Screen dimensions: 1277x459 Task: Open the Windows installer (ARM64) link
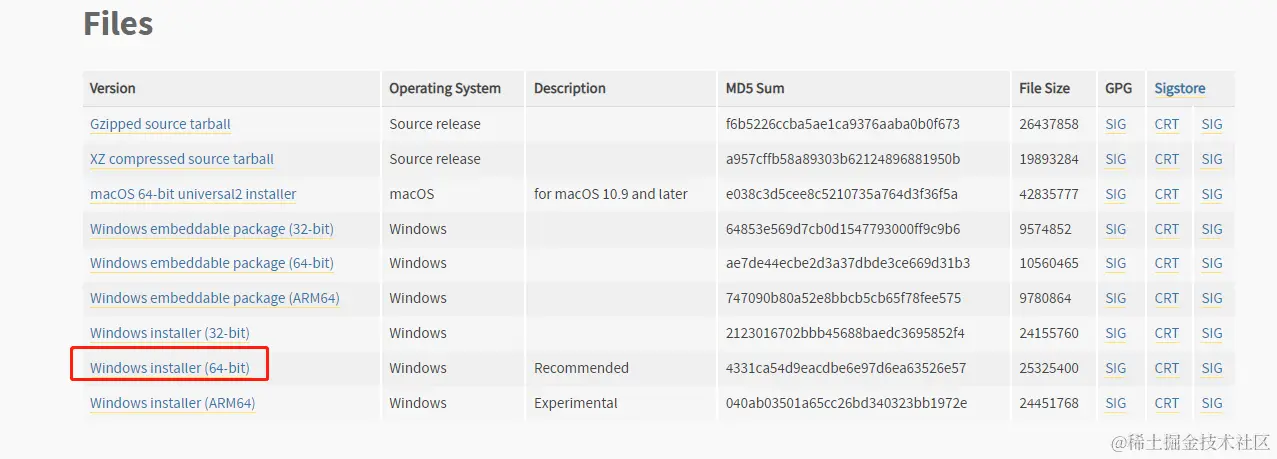click(x=172, y=403)
